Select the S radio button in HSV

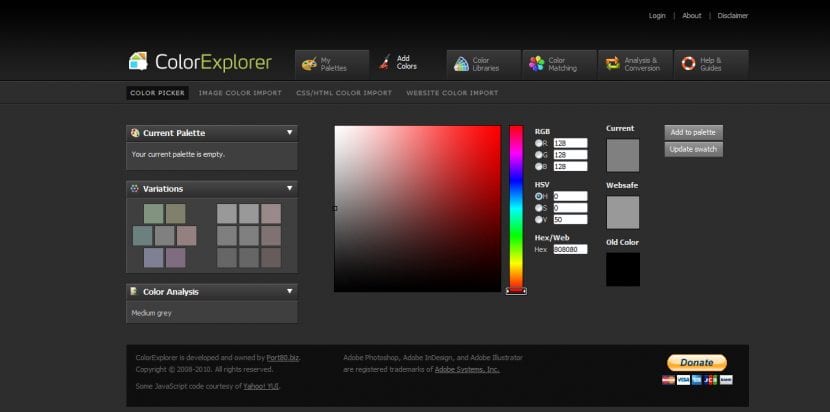click(539, 208)
